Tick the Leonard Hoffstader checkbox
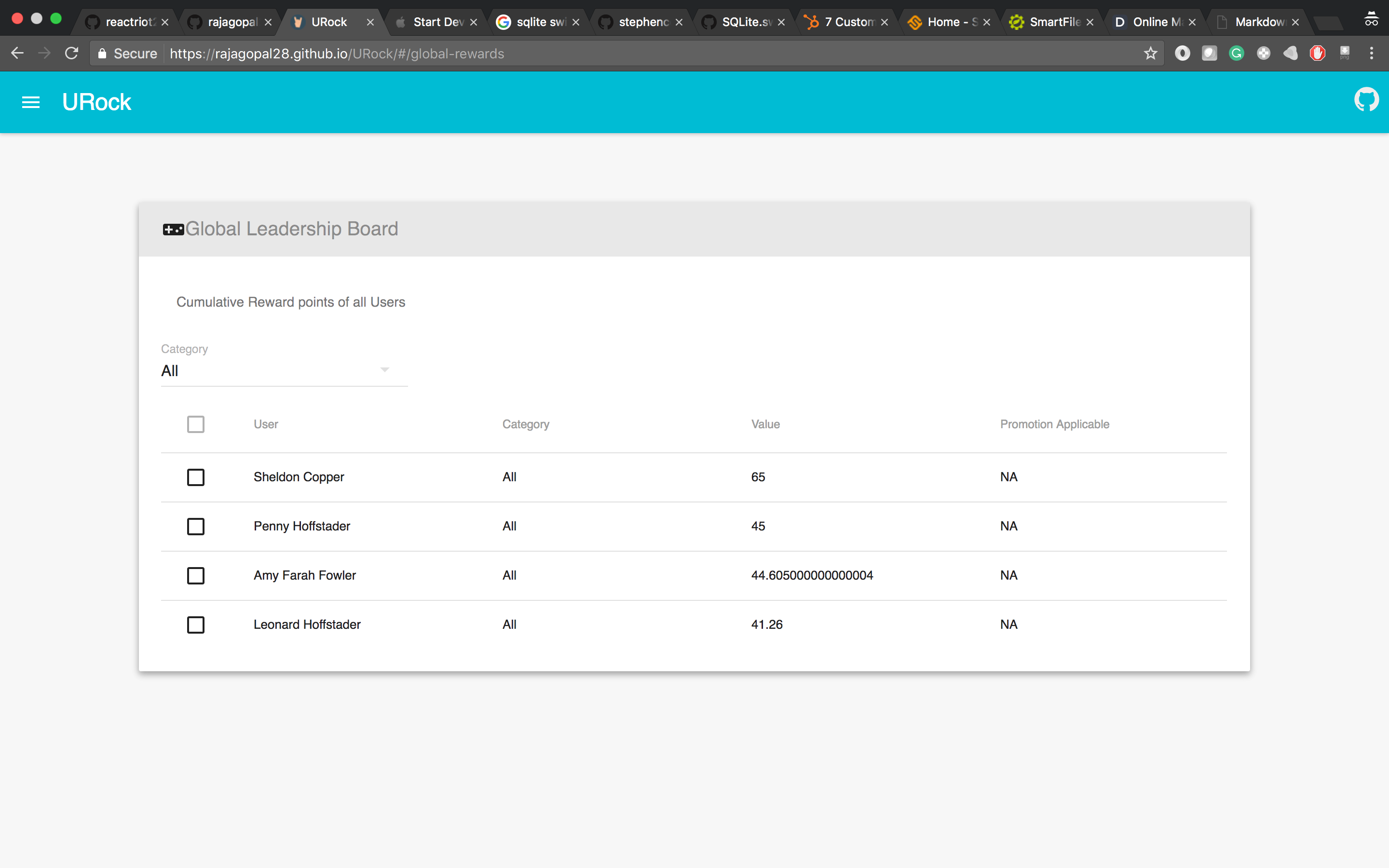The image size is (1389, 868). 196,624
